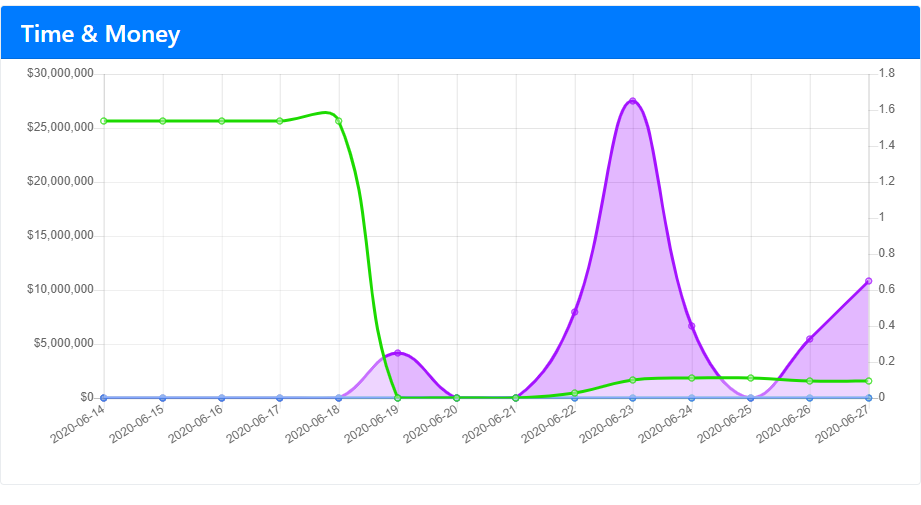Click the green data point on 2020-06-15

(163, 121)
